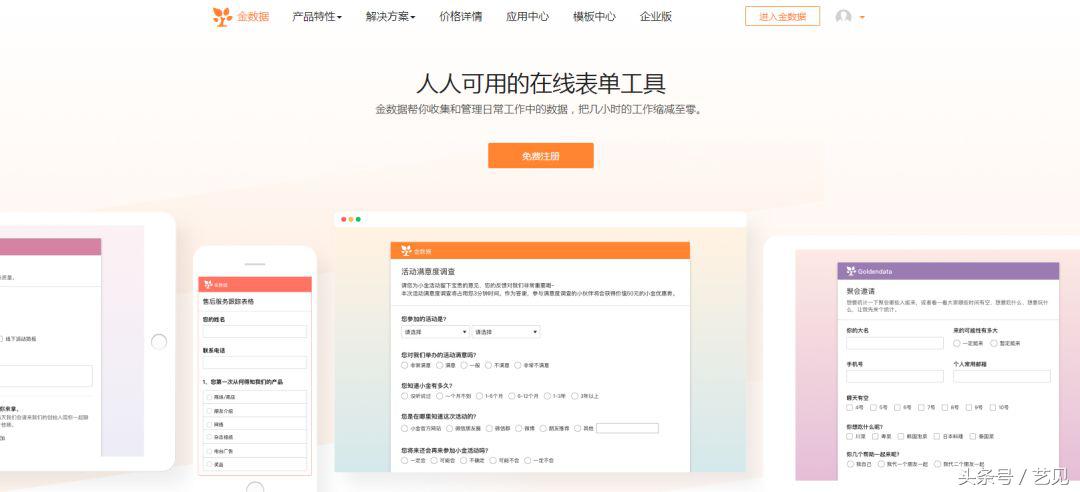Open 模板中心 page
This screenshot has width=1080, height=492.
click(594, 17)
